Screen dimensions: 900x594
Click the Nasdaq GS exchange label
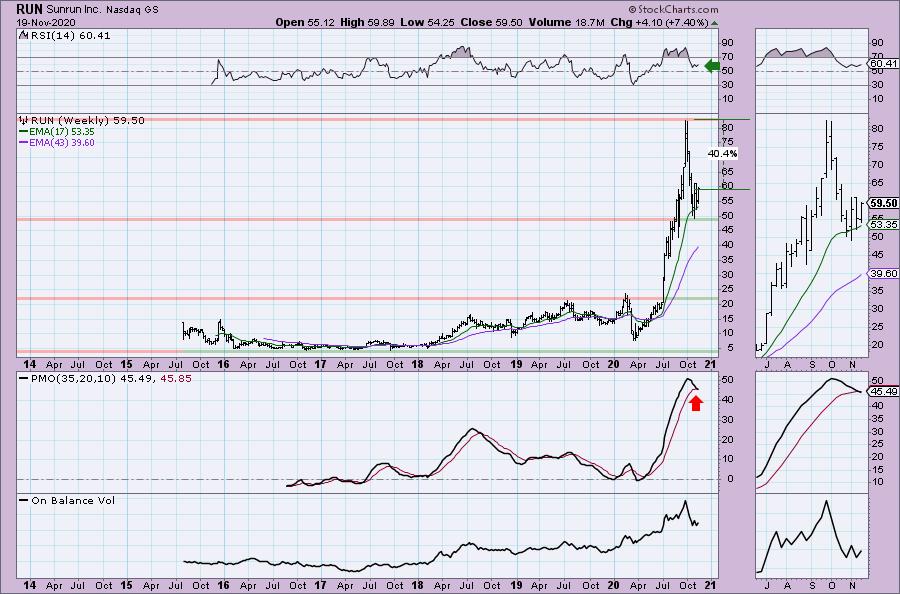(133, 10)
